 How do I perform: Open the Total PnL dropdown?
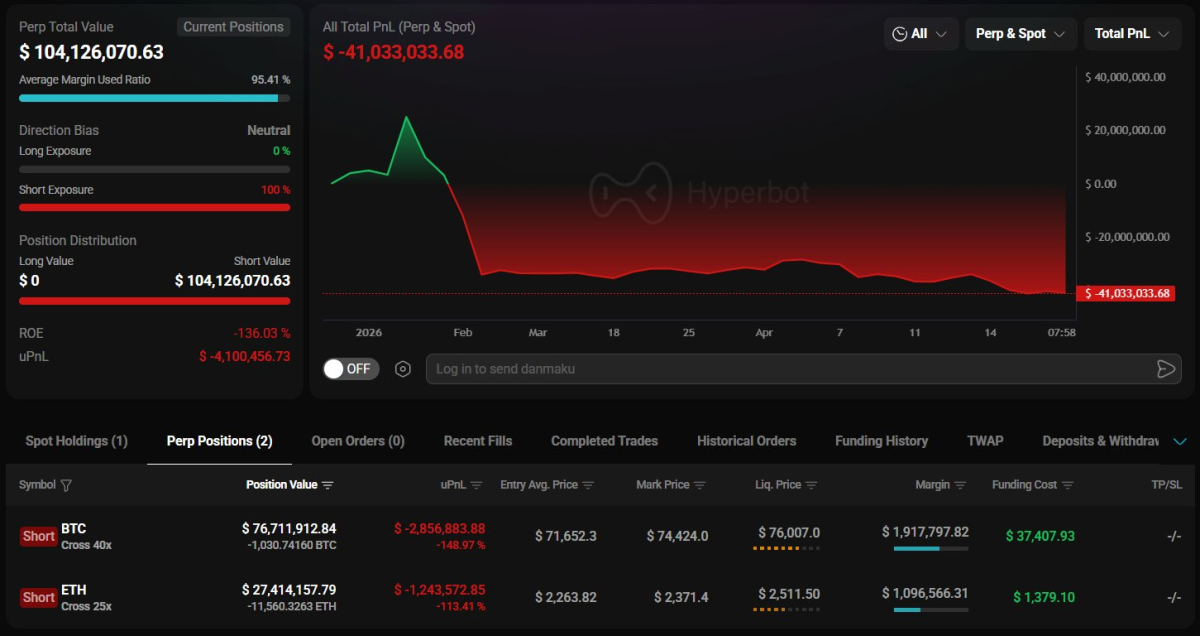pos(1132,34)
